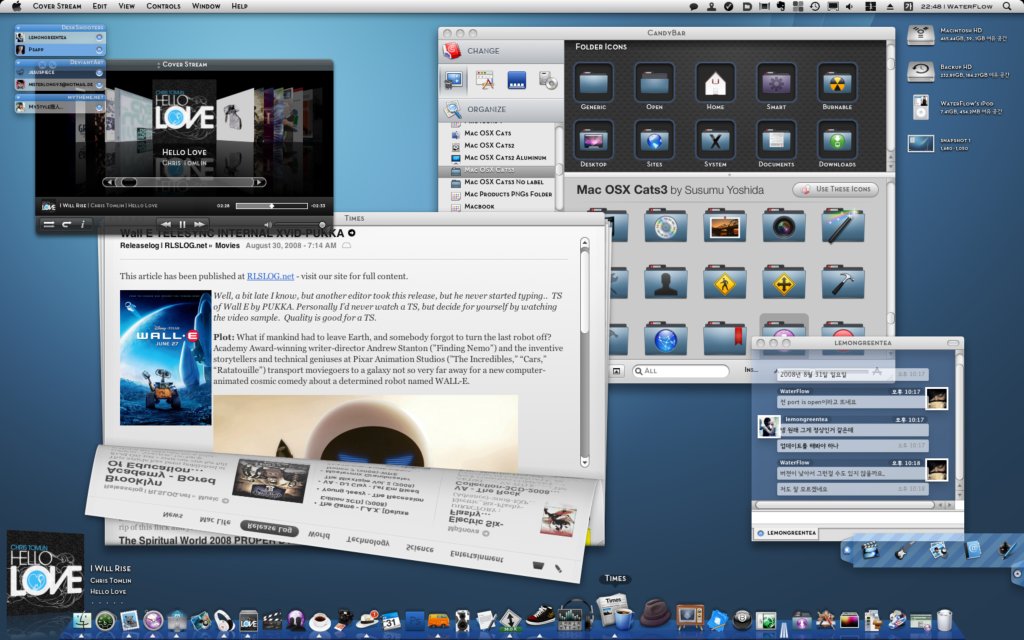Open CandyBar's Dock customization view
This screenshot has width=1024, height=640.
pyautogui.click(x=516, y=80)
